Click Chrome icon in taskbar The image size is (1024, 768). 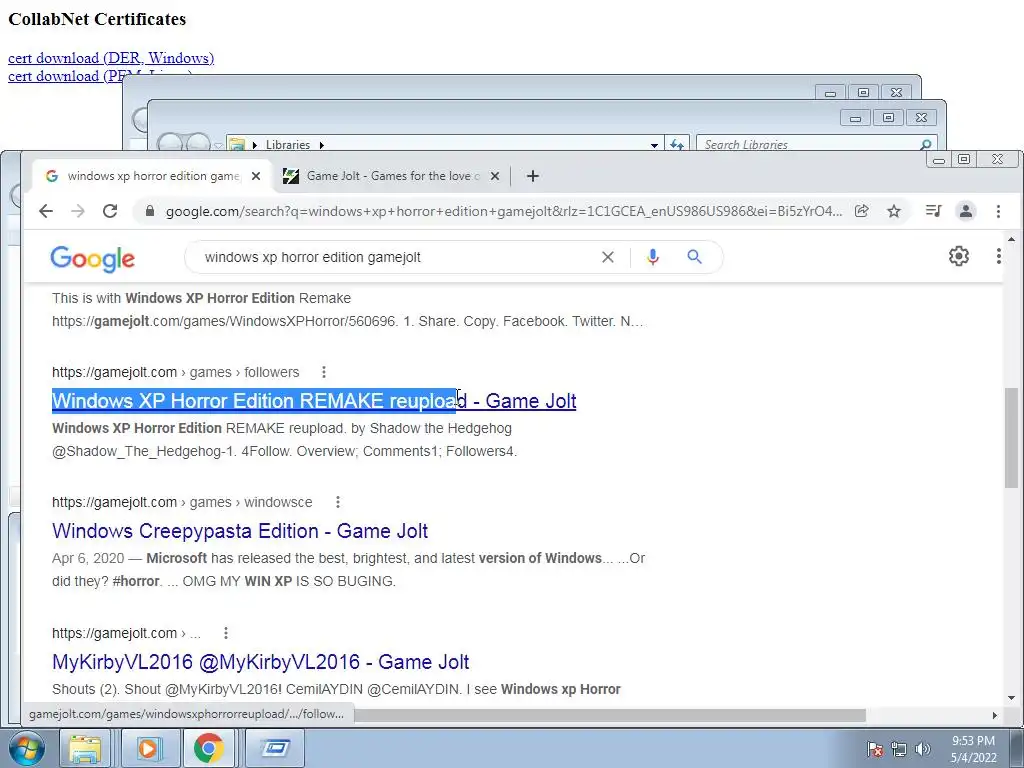coord(209,748)
